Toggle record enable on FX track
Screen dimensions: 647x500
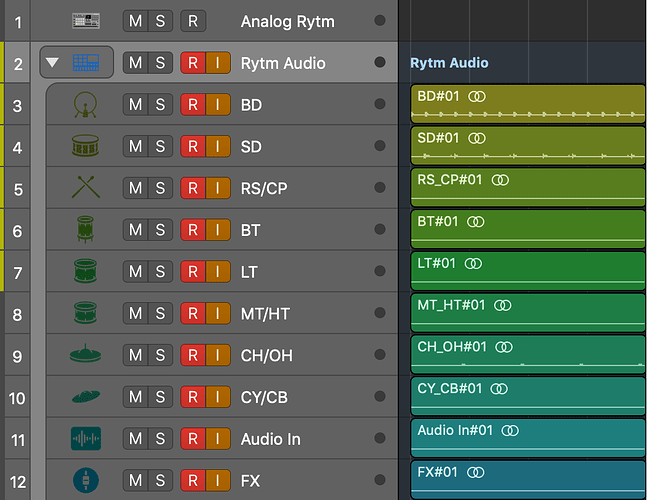(193, 481)
